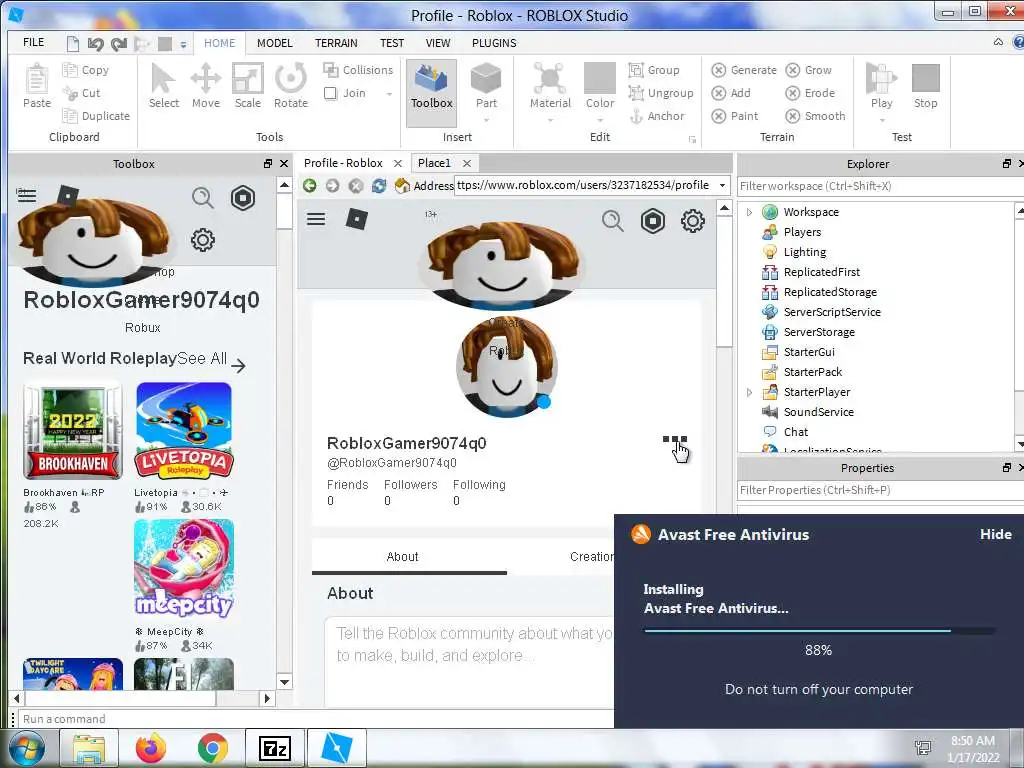Click terrain Smooth tool
This screenshot has height=768, width=1024.
(815, 116)
